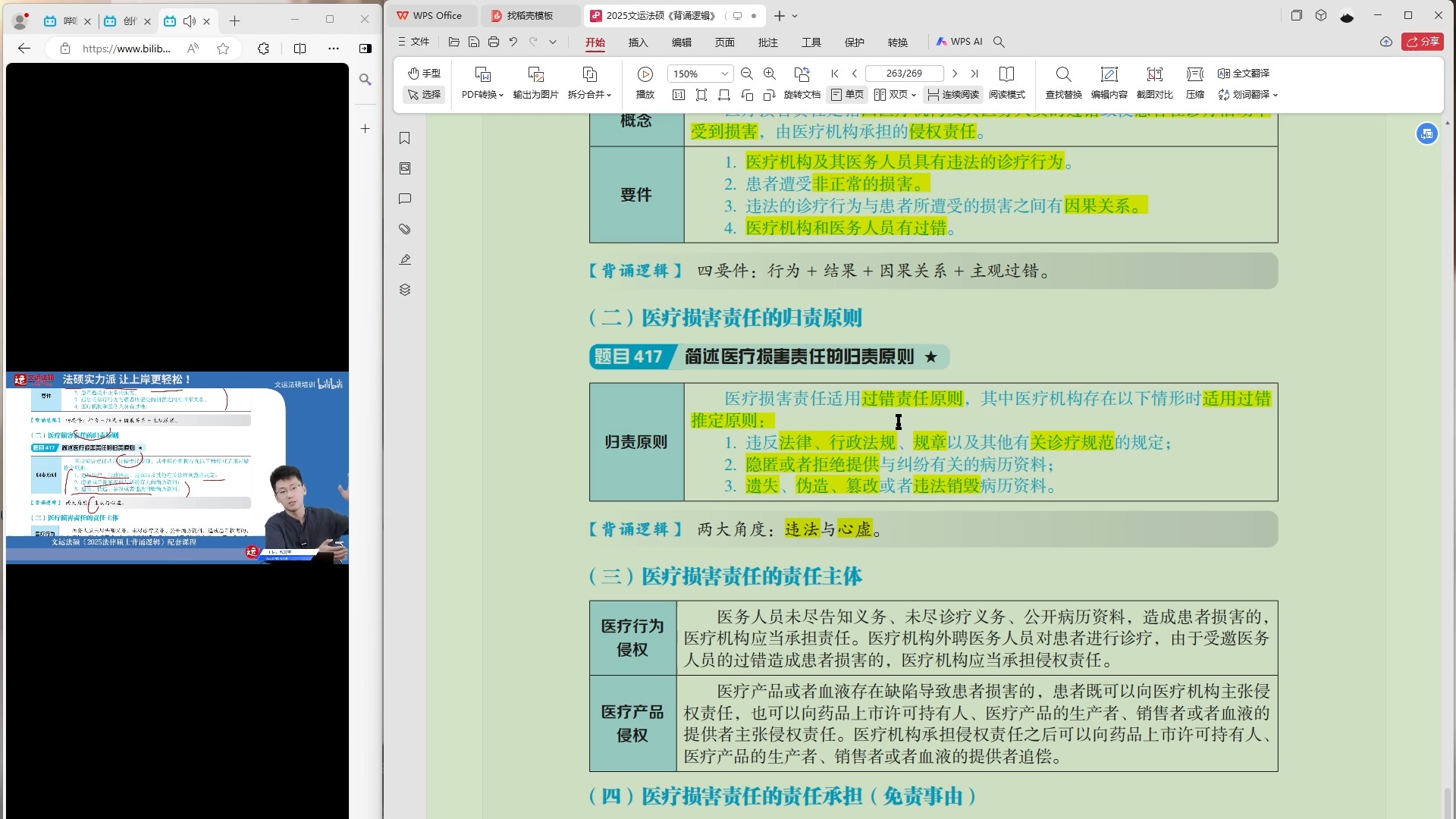
Task: Click the bilibili address bar in browser
Action: click(126, 49)
